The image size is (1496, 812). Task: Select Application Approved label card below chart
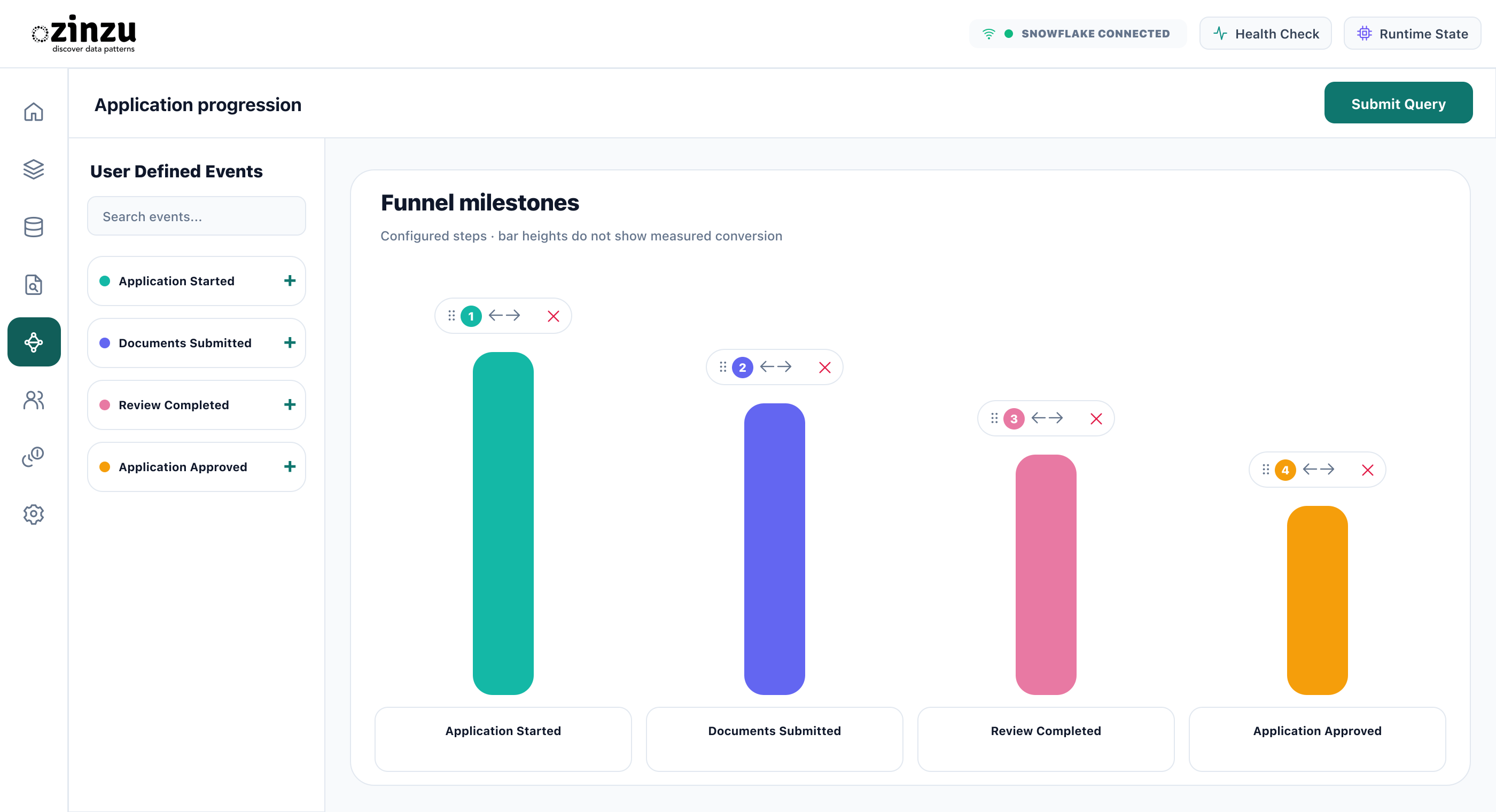[1317, 739]
